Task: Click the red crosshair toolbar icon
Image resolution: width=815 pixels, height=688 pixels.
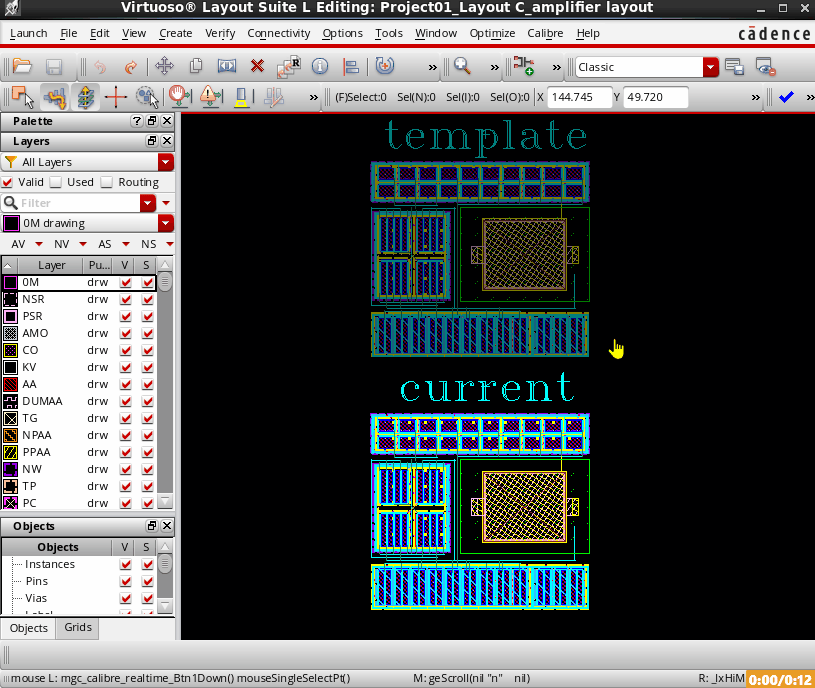Action: click(x=116, y=97)
